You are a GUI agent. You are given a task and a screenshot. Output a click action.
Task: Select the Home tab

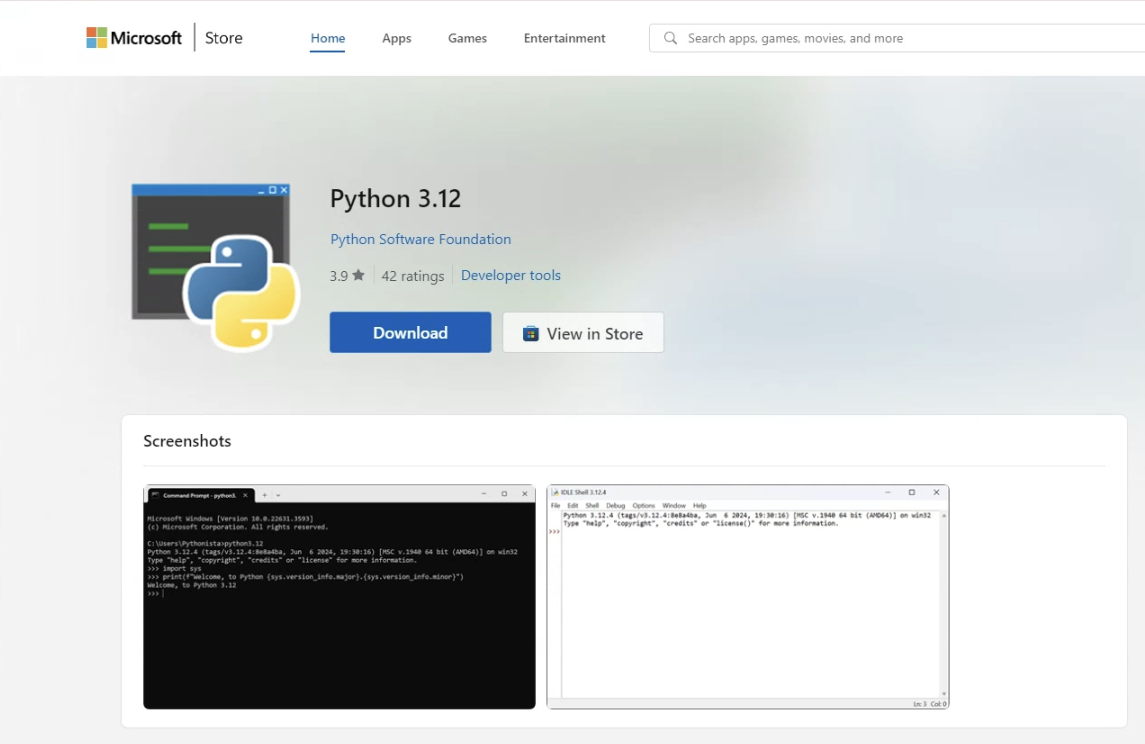click(x=328, y=38)
